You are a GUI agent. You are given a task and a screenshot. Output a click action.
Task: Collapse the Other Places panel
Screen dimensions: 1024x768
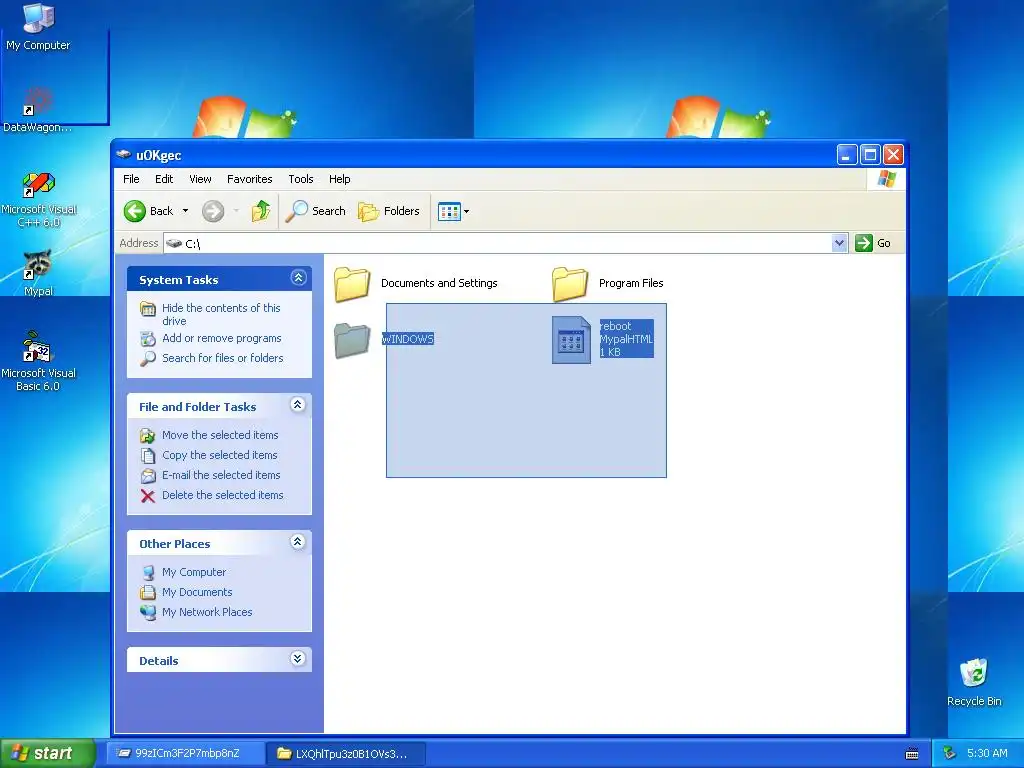[298, 542]
